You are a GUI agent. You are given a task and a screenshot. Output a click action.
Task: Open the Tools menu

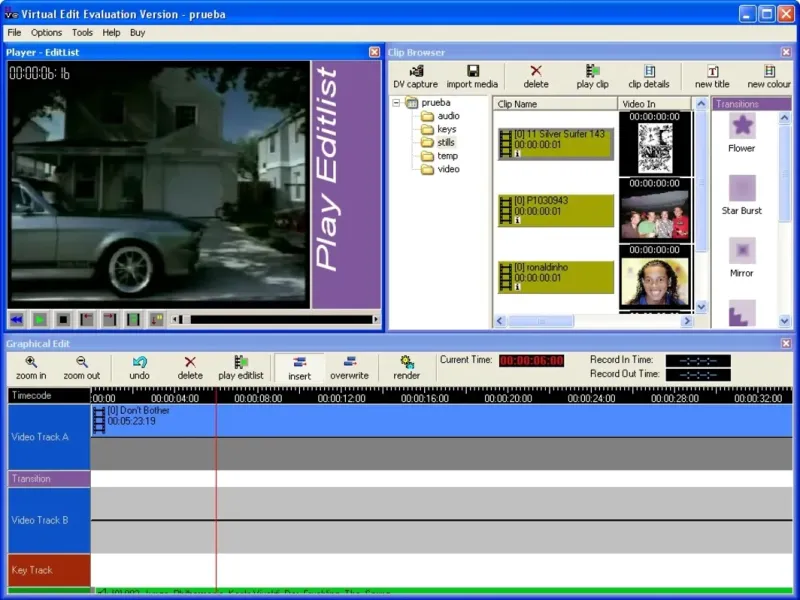point(82,32)
